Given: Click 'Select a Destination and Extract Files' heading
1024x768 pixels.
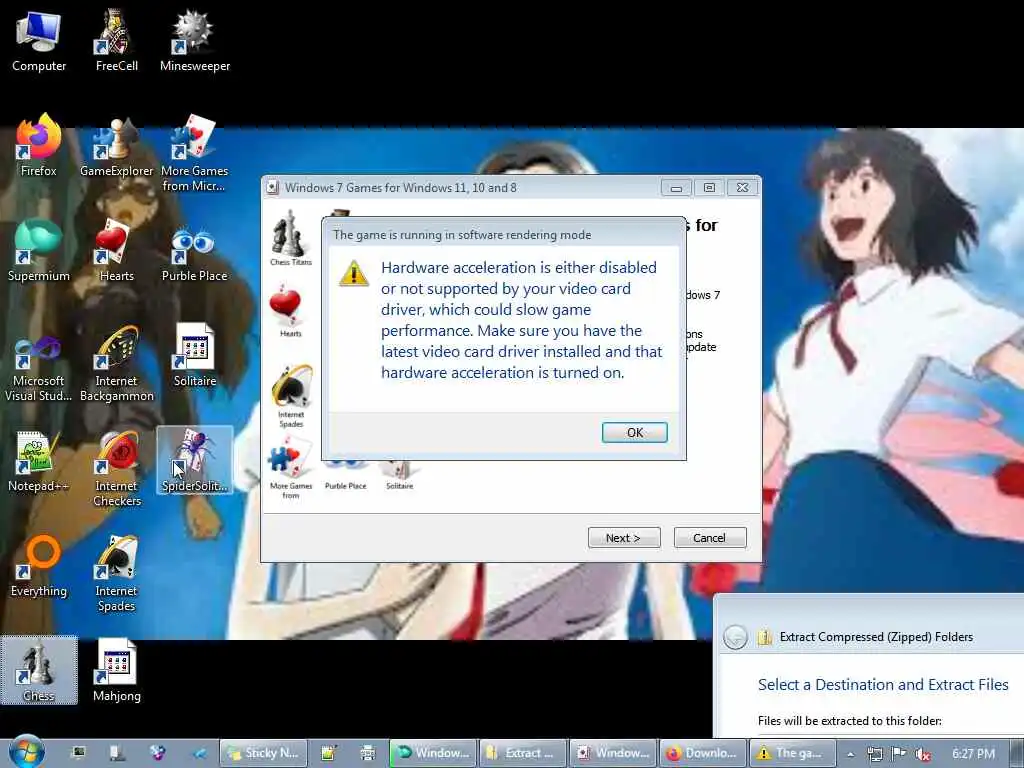Looking at the screenshot, I should click(883, 684).
